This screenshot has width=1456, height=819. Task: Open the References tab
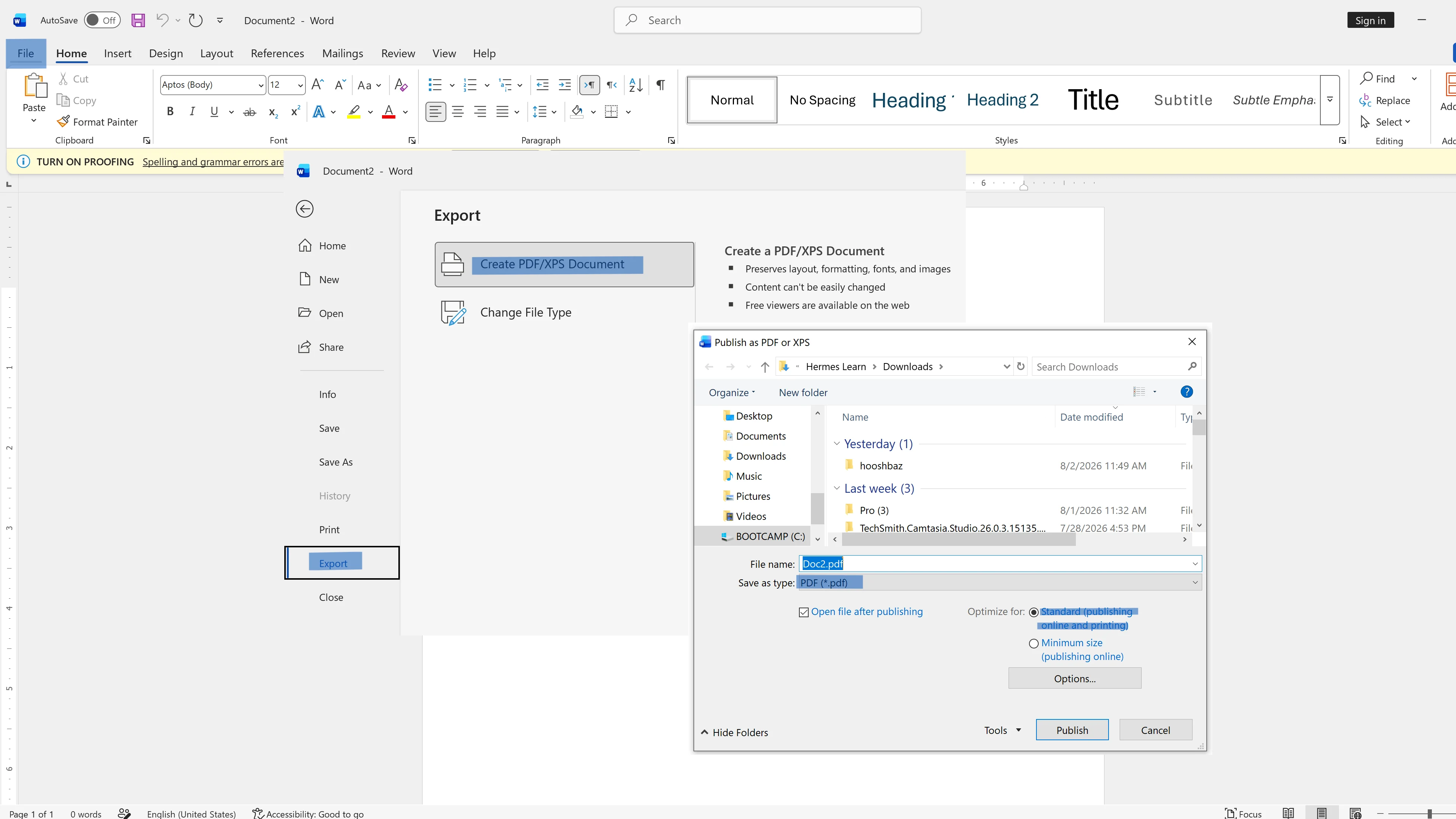click(x=277, y=53)
